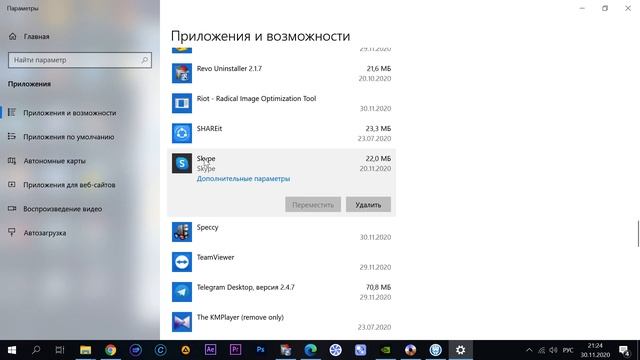This screenshot has width=640, height=360.
Task: Click the Переместить button for Skype
Action: (313, 204)
